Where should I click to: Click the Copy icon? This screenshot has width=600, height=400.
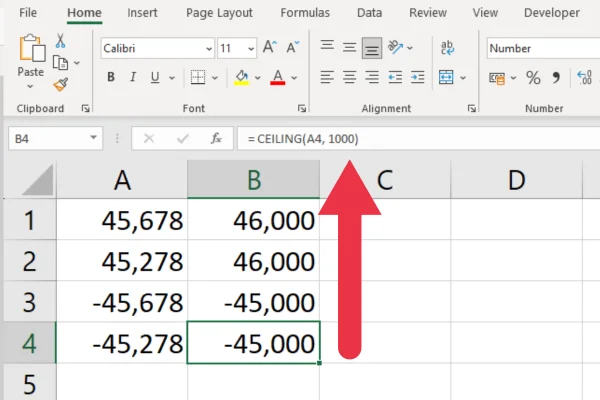pos(60,63)
